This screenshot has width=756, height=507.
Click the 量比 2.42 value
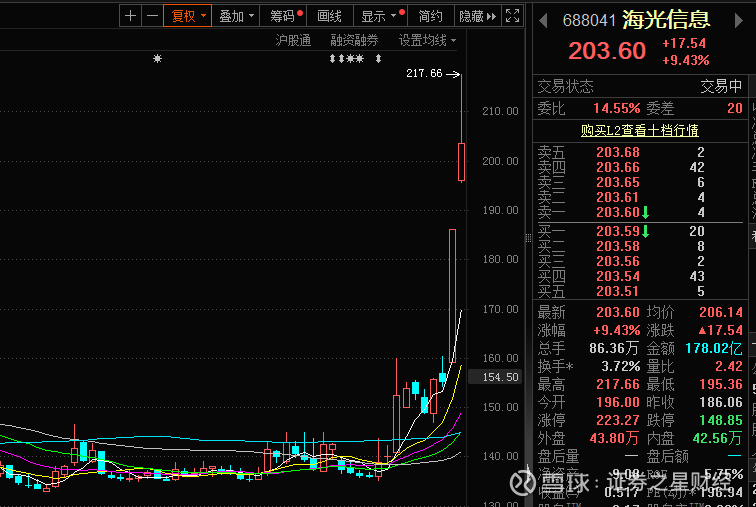(729, 366)
